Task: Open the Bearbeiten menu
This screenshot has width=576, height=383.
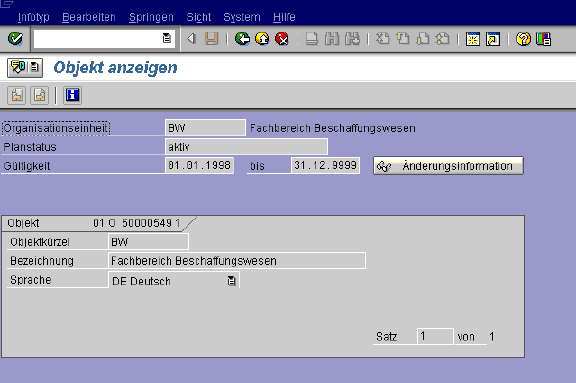Action: 89,17
